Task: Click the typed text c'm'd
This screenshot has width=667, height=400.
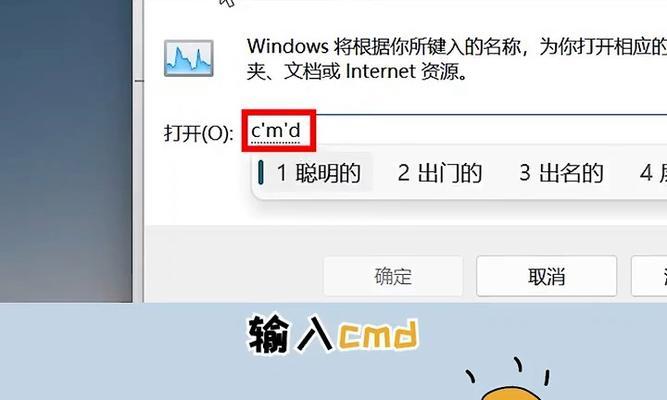Action: click(276, 131)
